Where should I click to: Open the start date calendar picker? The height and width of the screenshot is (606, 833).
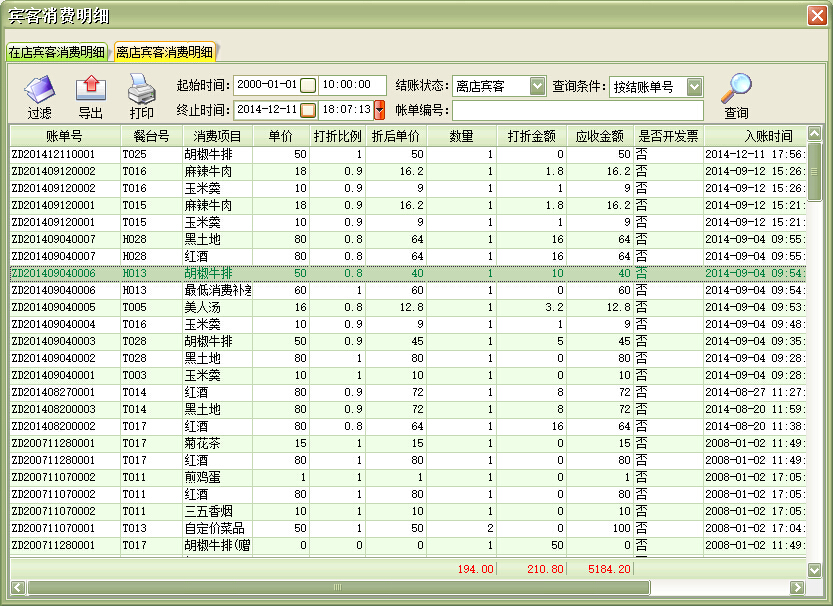(x=308, y=86)
